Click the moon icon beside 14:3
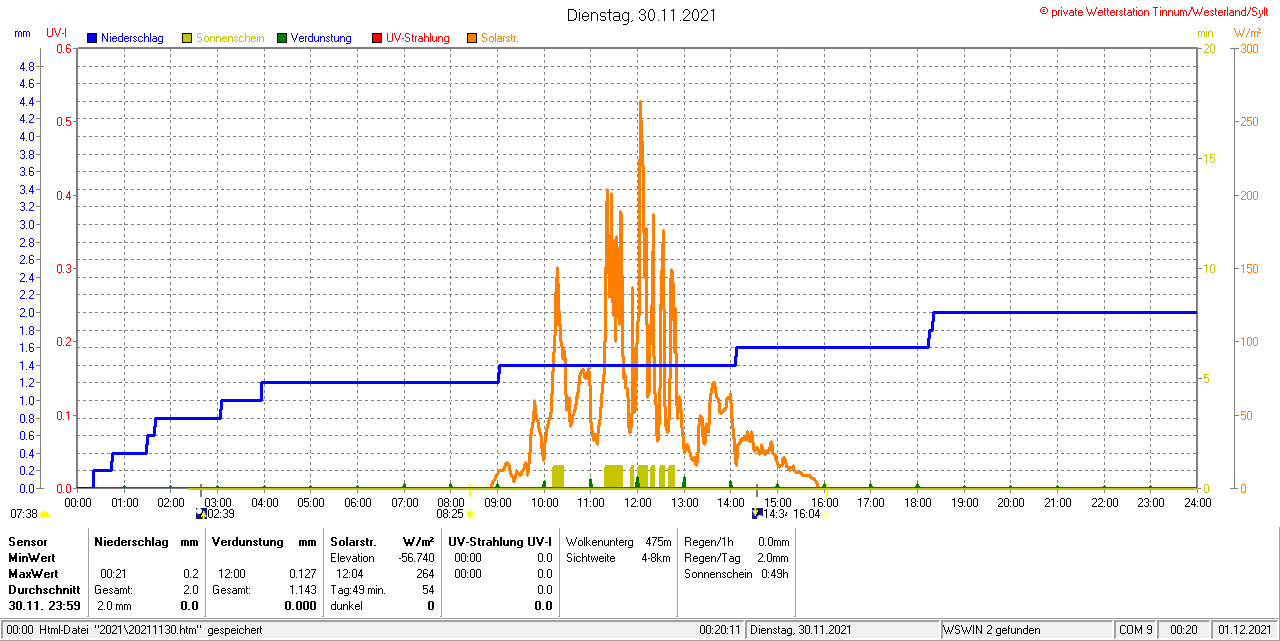1280x641 pixels. [757, 513]
